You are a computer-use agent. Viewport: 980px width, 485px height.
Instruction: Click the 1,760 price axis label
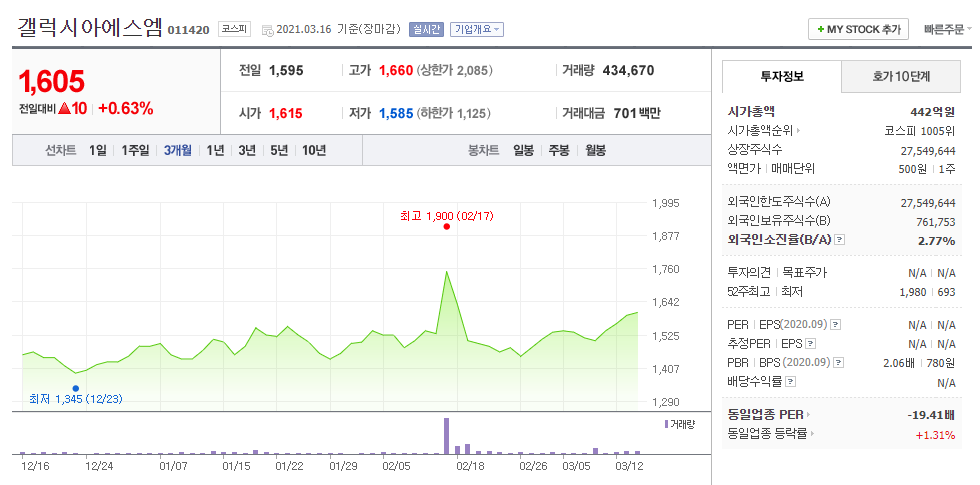click(665, 269)
